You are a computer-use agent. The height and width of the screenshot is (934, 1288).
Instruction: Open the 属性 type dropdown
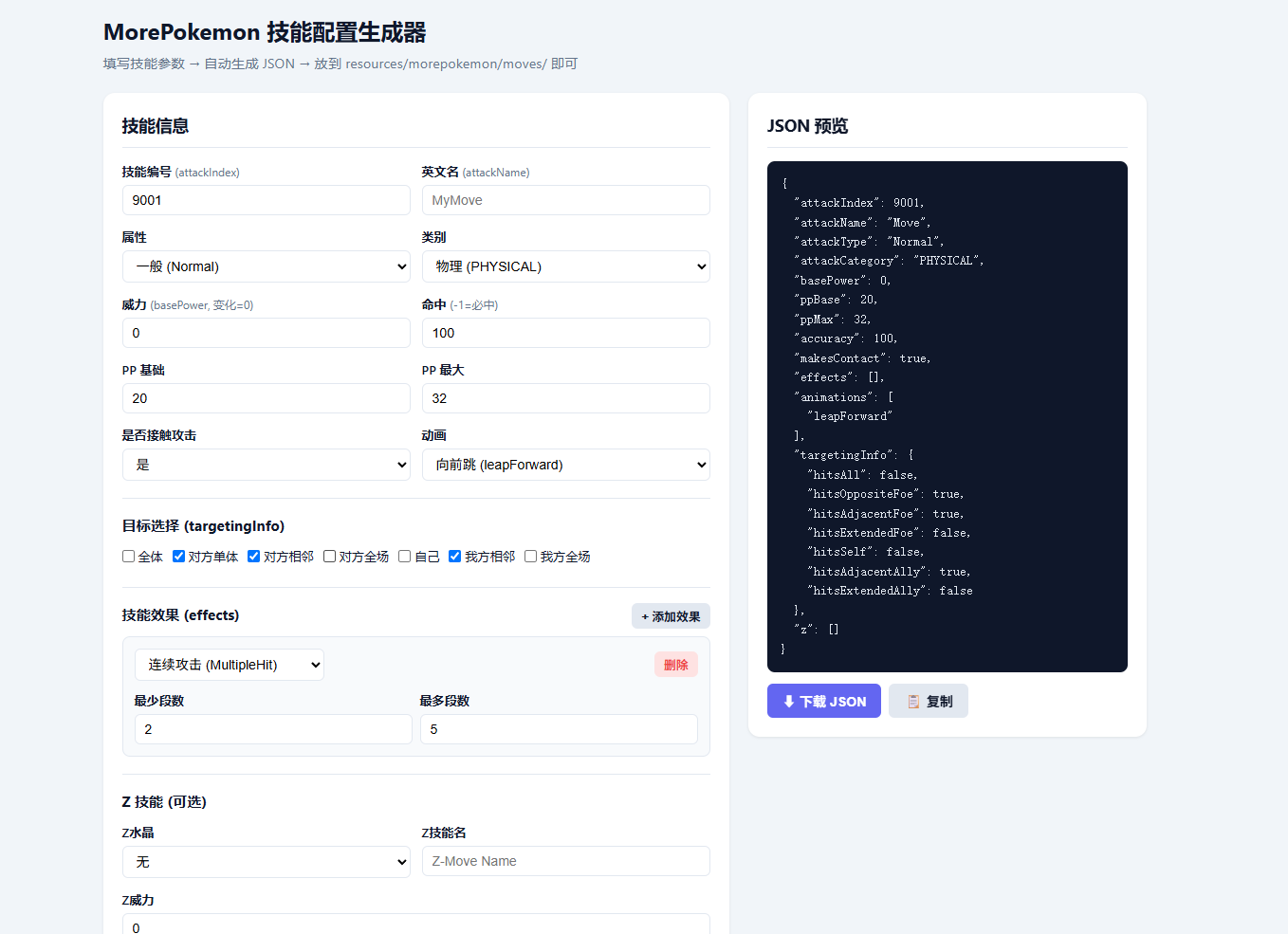pos(267,266)
